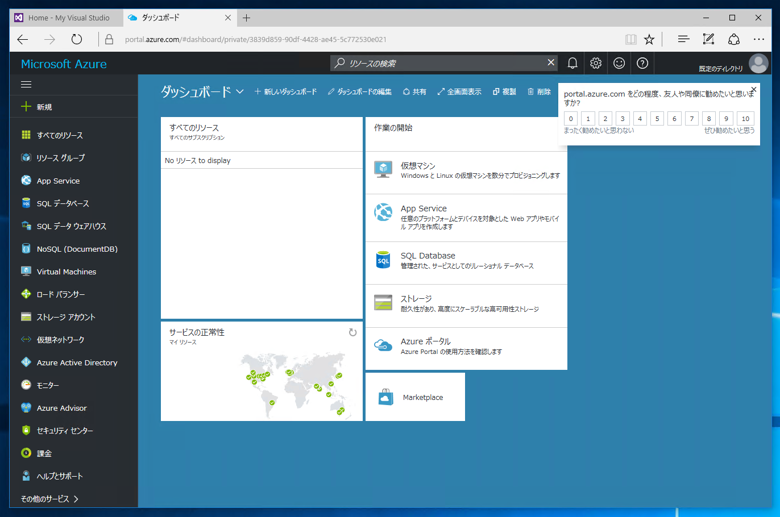Click the 仮想マシン monitor icon in 作業の開始
This screenshot has height=517, width=780.
(x=383, y=170)
